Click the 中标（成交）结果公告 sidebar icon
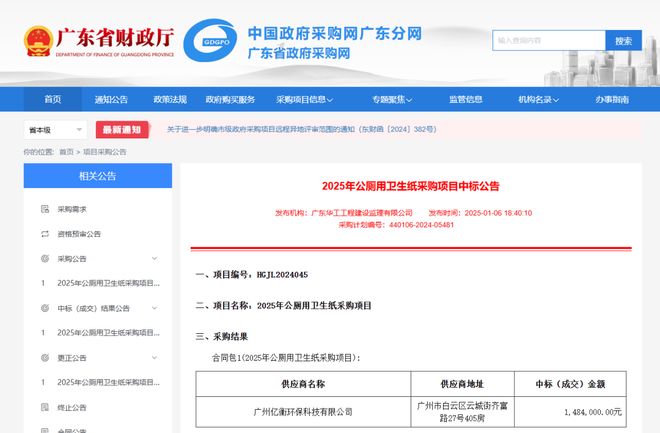This screenshot has height=433, width=660. 45,308
